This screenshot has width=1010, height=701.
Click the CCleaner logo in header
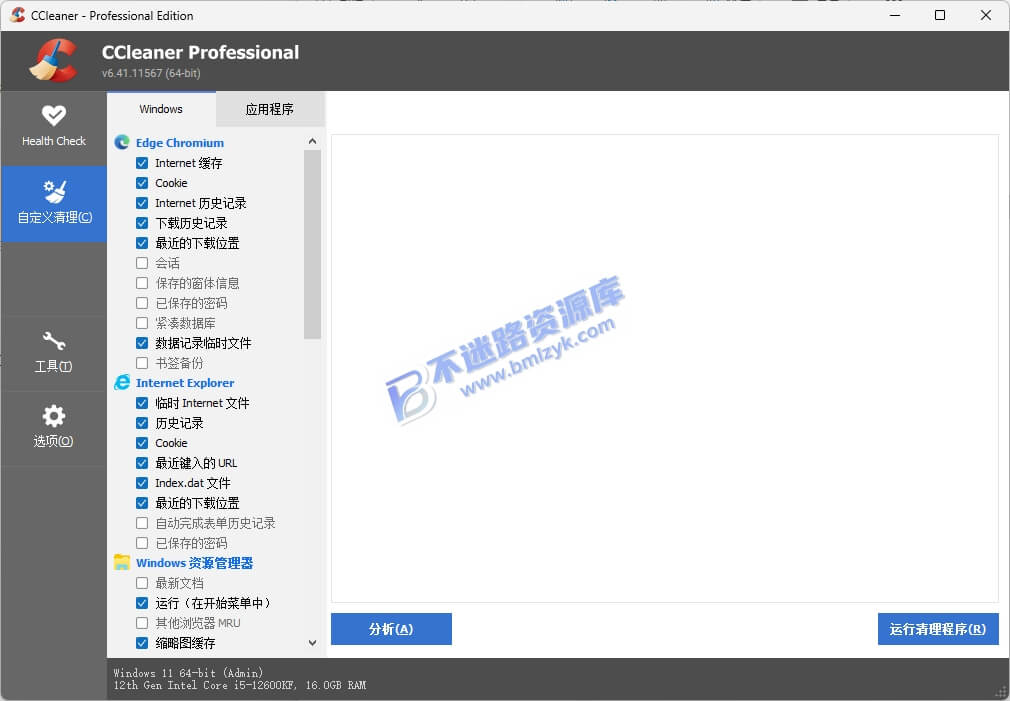(x=53, y=61)
